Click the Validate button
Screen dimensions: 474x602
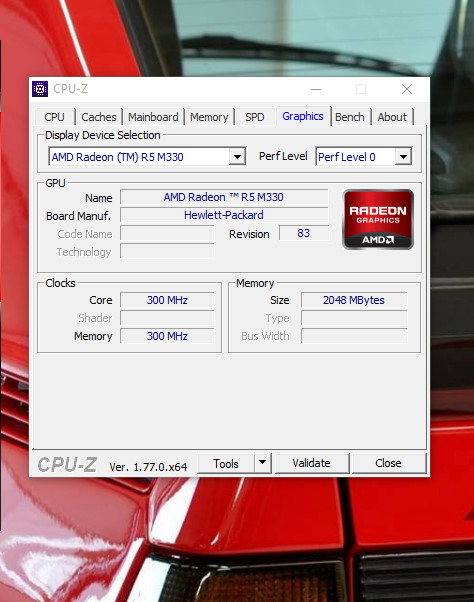[x=312, y=463]
